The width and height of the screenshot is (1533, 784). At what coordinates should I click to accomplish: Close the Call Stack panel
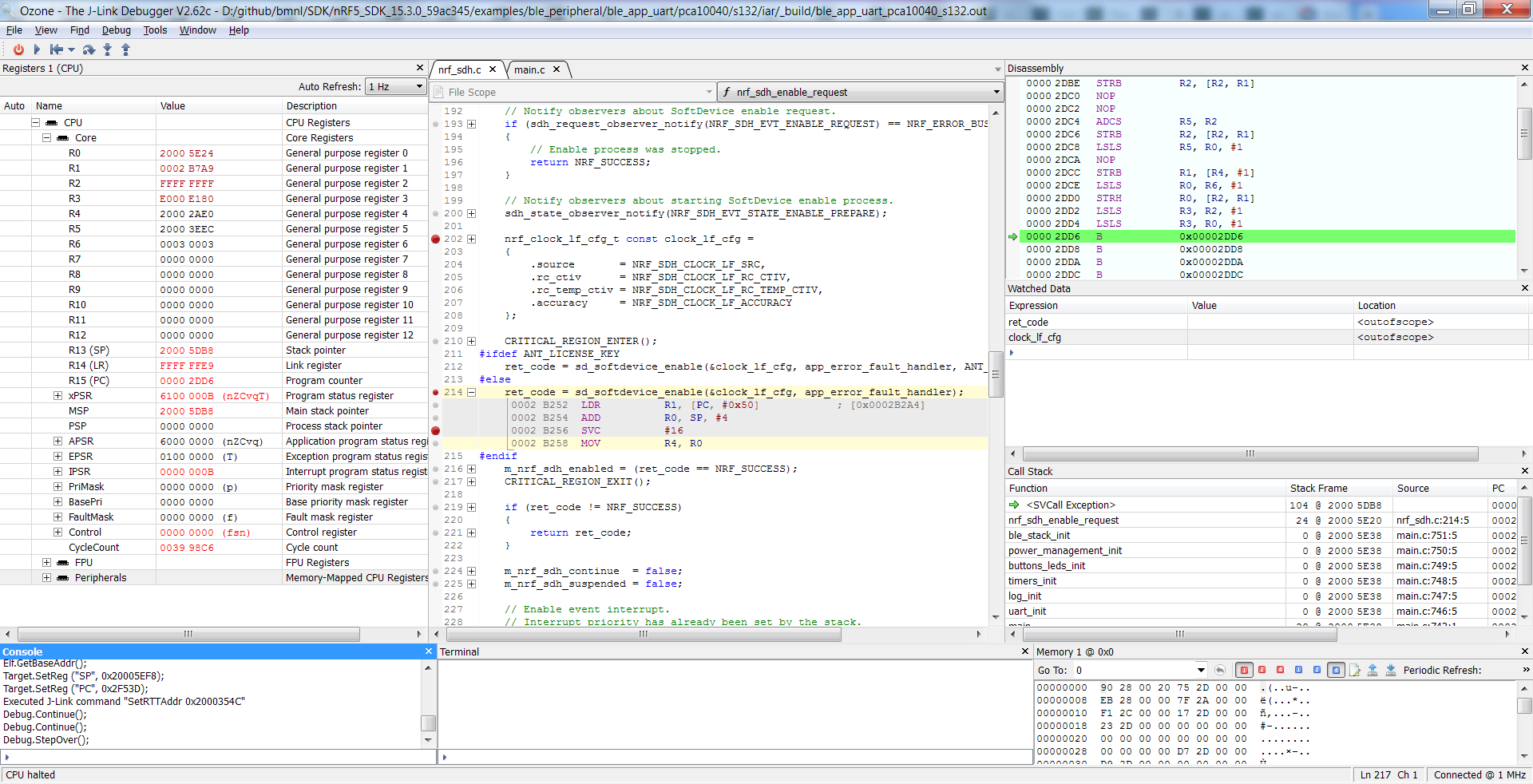click(1524, 471)
